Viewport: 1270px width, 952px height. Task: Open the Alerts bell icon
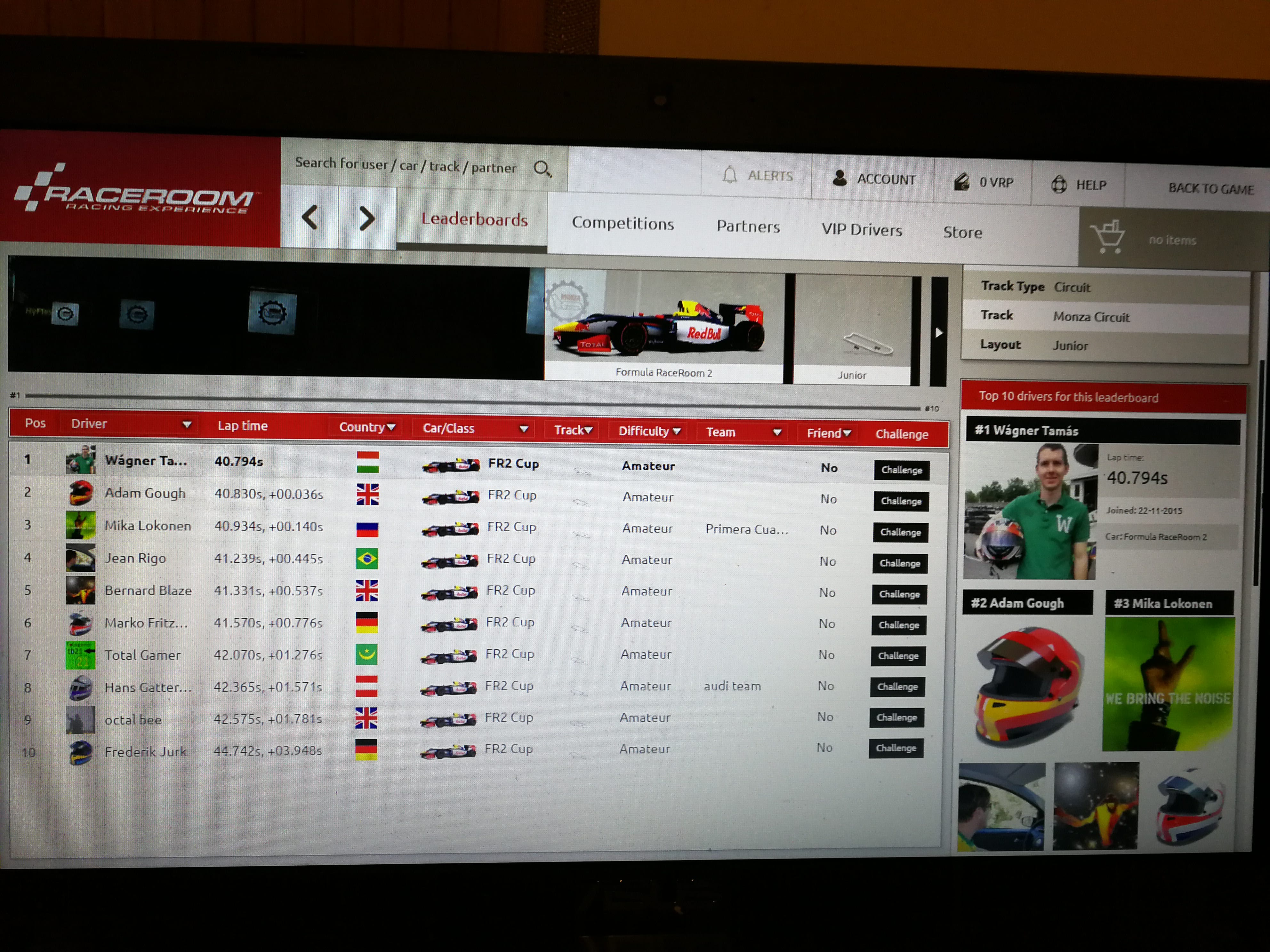click(x=729, y=174)
